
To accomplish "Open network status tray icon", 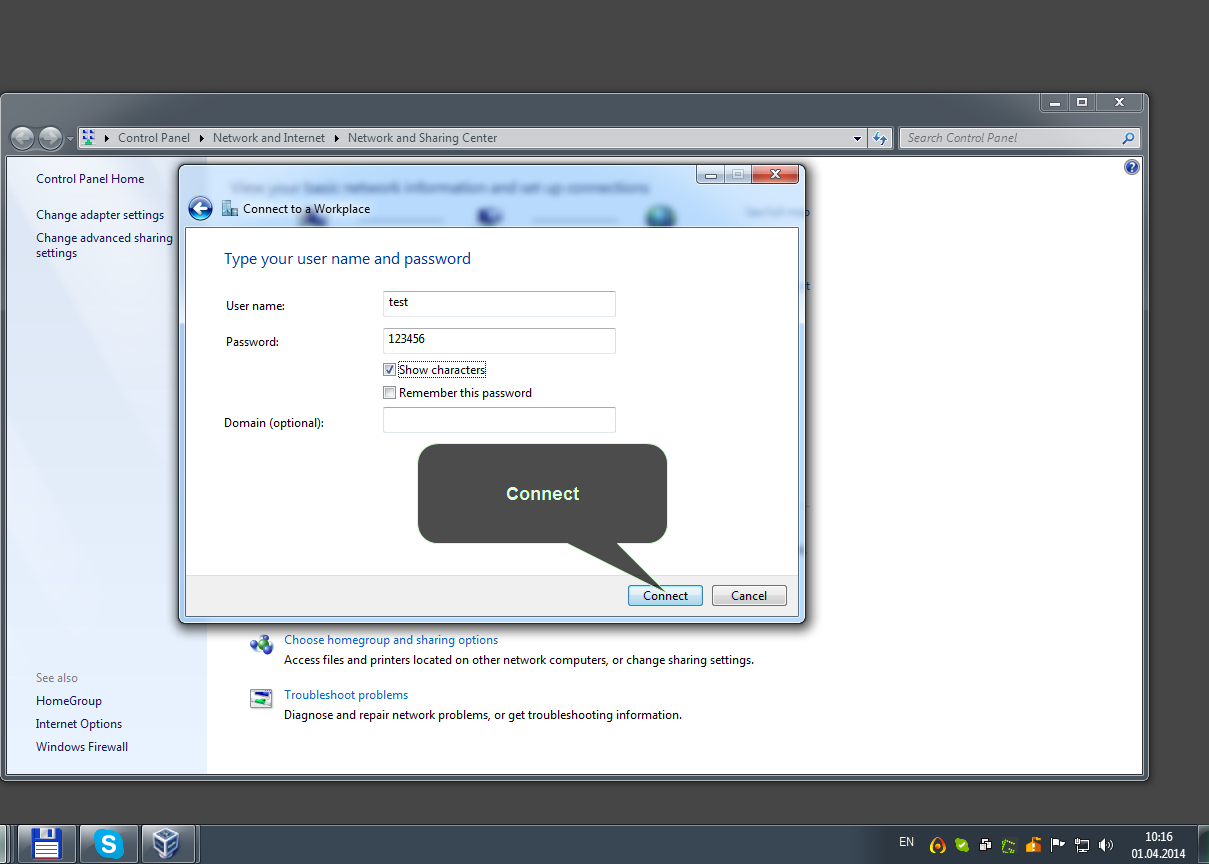I will [1082, 845].
